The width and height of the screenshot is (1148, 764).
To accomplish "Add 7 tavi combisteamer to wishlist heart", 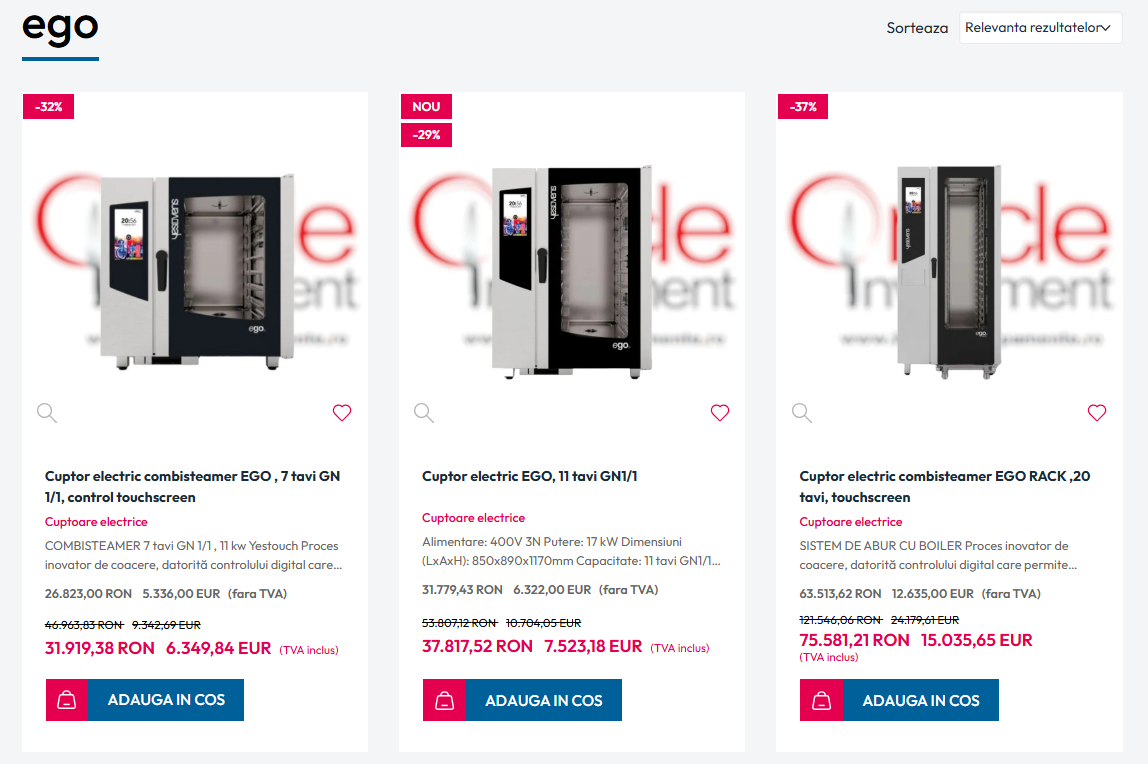I will coord(342,413).
